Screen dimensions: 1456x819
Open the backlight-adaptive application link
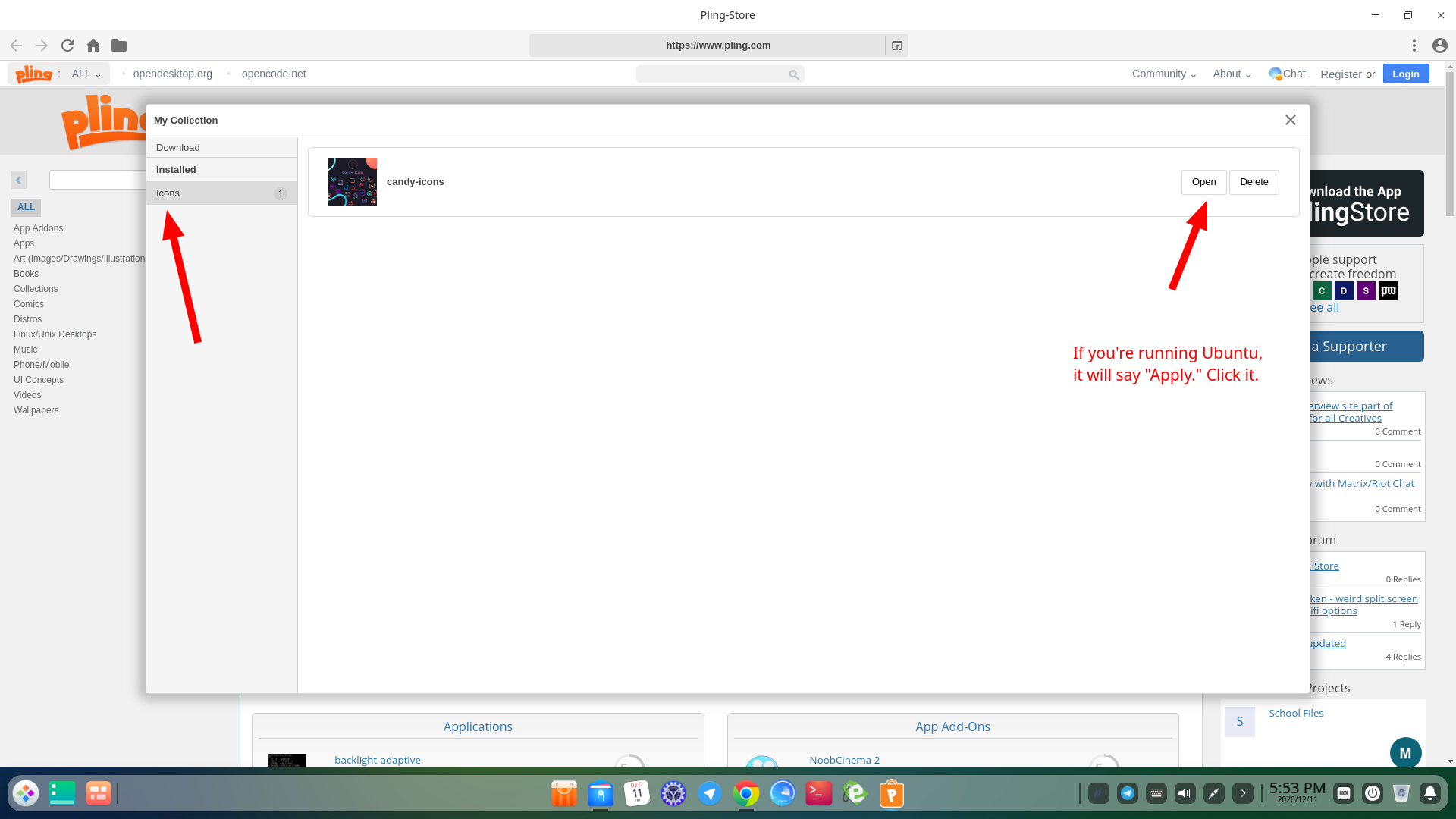point(378,760)
